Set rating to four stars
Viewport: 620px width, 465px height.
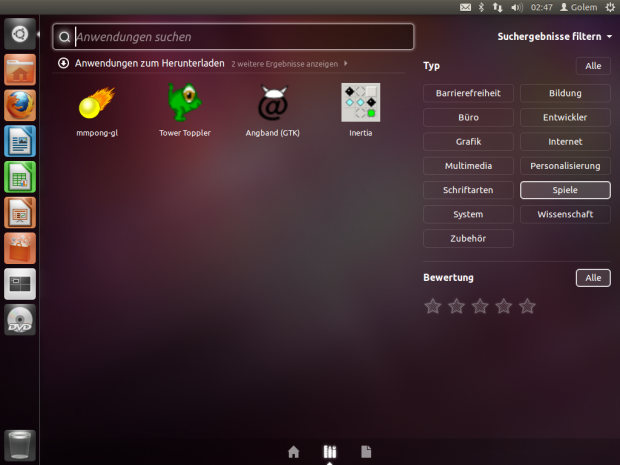click(504, 306)
